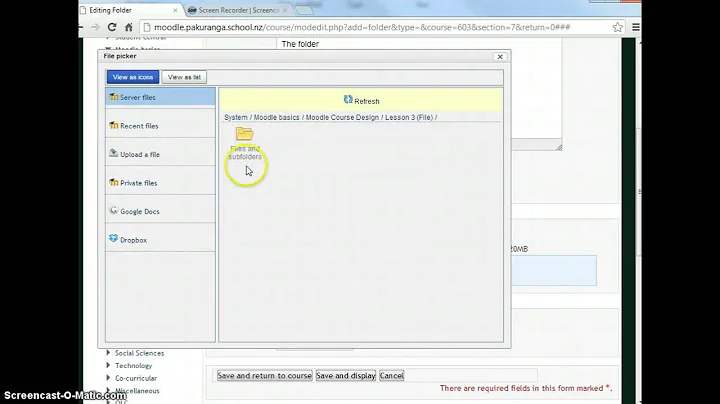Reload the browser page
Viewport: 720px width, 404px height.
click(112, 27)
